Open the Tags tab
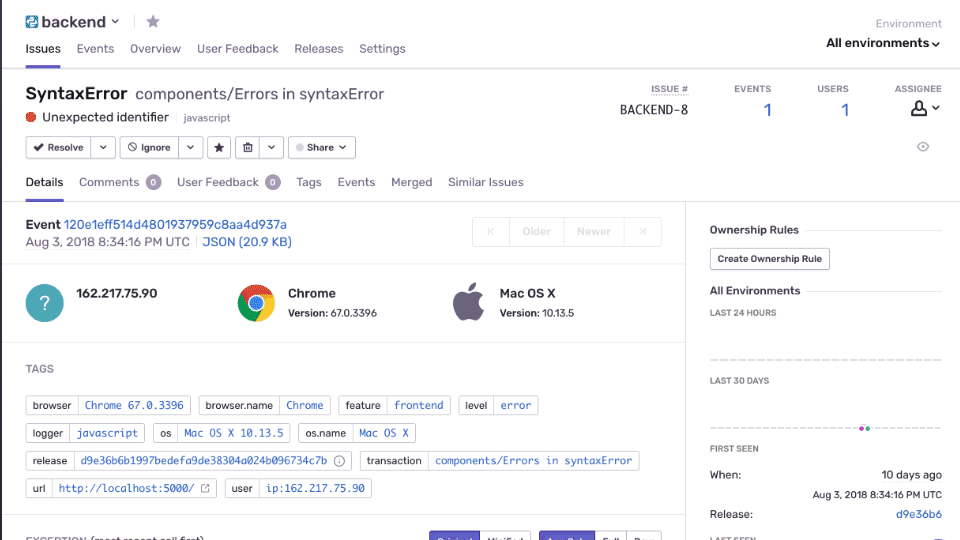Image resolution: width=960 pixels, height=540 pixels. (309, 182)
